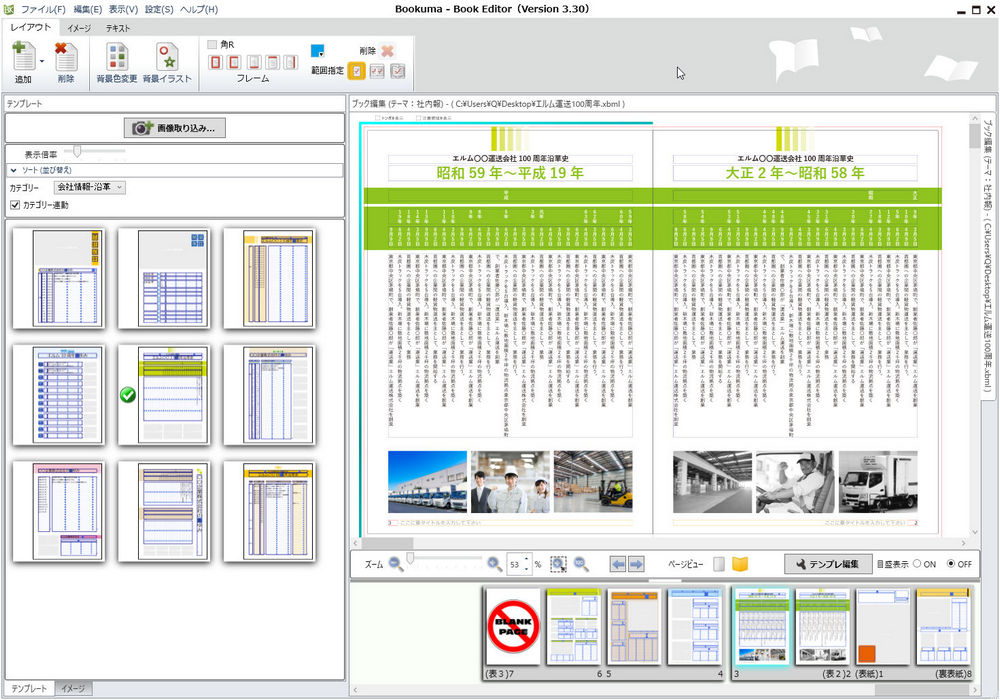The width and height of the screenshot is (1000, 700).
Task: Go to next page with right arrow
Action: 636,564
